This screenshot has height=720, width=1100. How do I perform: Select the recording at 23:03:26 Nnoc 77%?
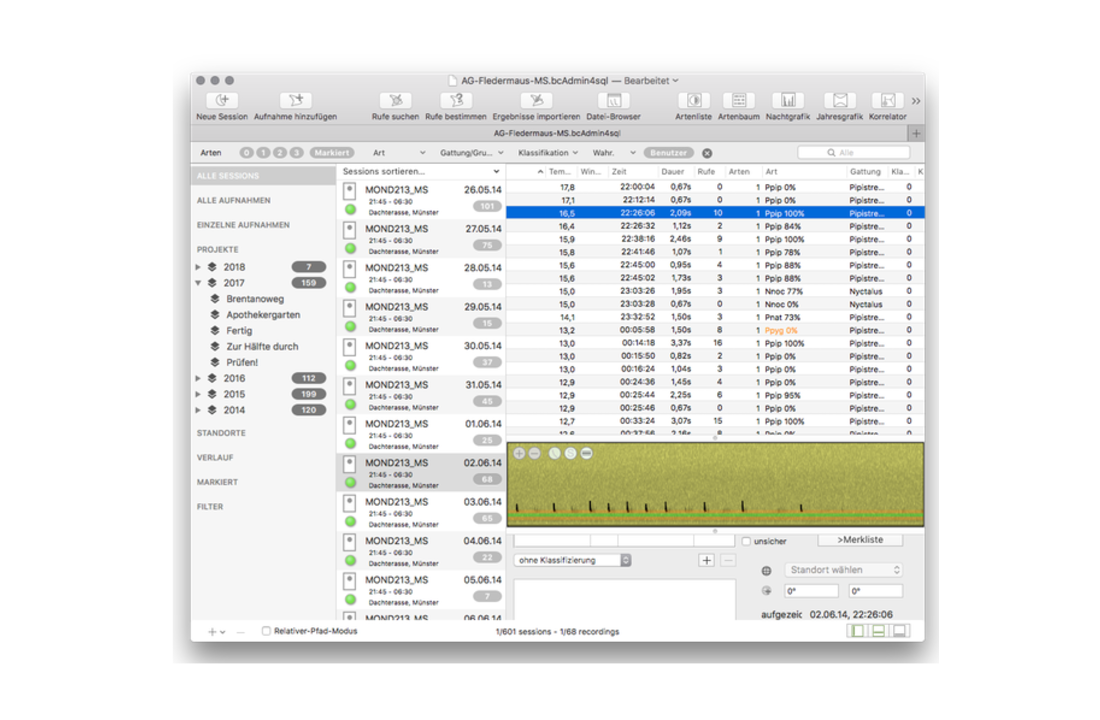pos(715,291)
